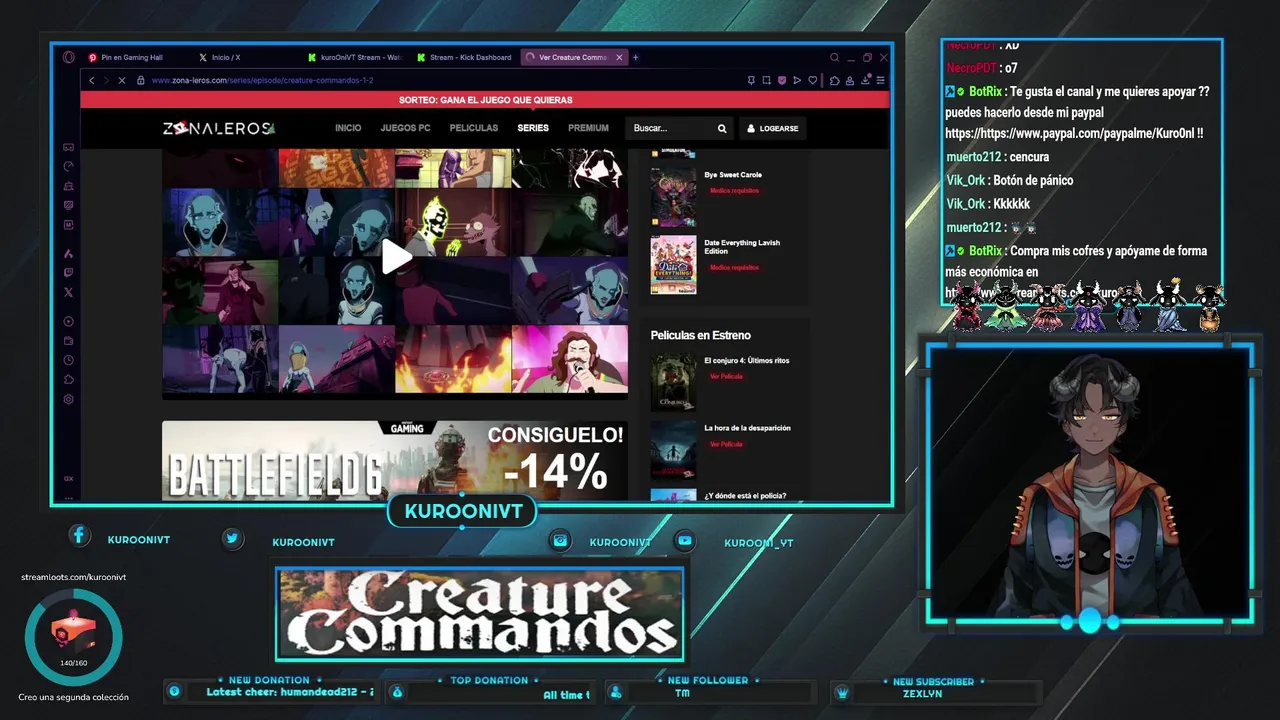The image size is (1280, 720).
Task: Click Date Everything cover thumbnail
Action: click(673, 264)
